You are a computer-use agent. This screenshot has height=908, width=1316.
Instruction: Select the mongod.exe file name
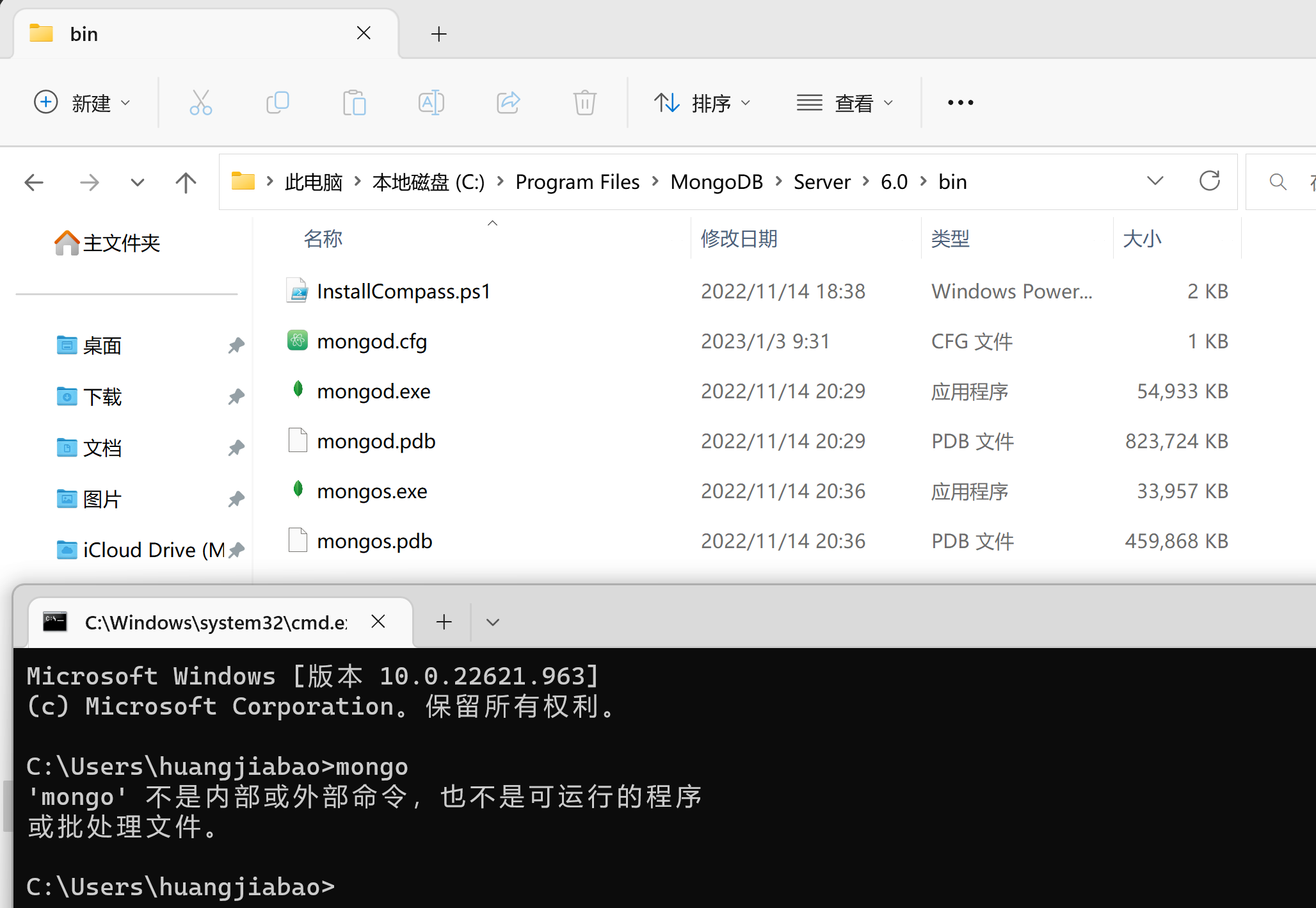[x=374, y=391]
